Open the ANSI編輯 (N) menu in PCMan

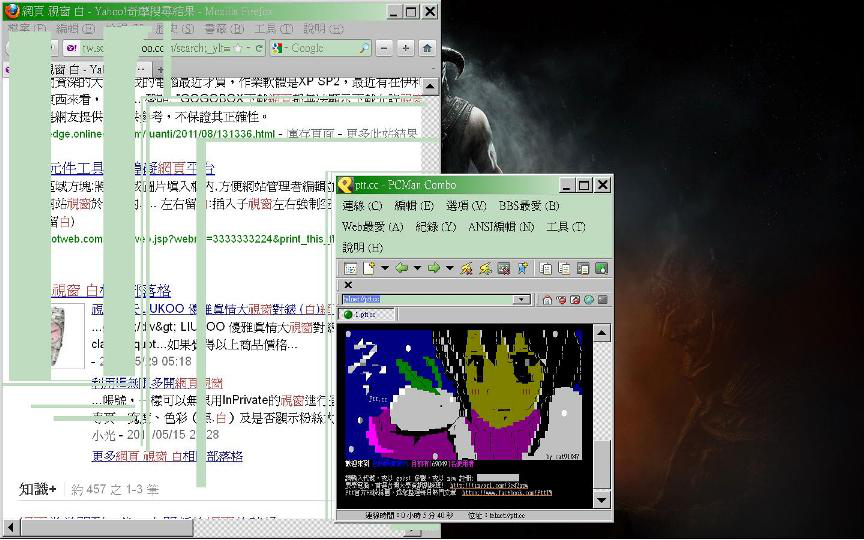[x=501, y=227]
